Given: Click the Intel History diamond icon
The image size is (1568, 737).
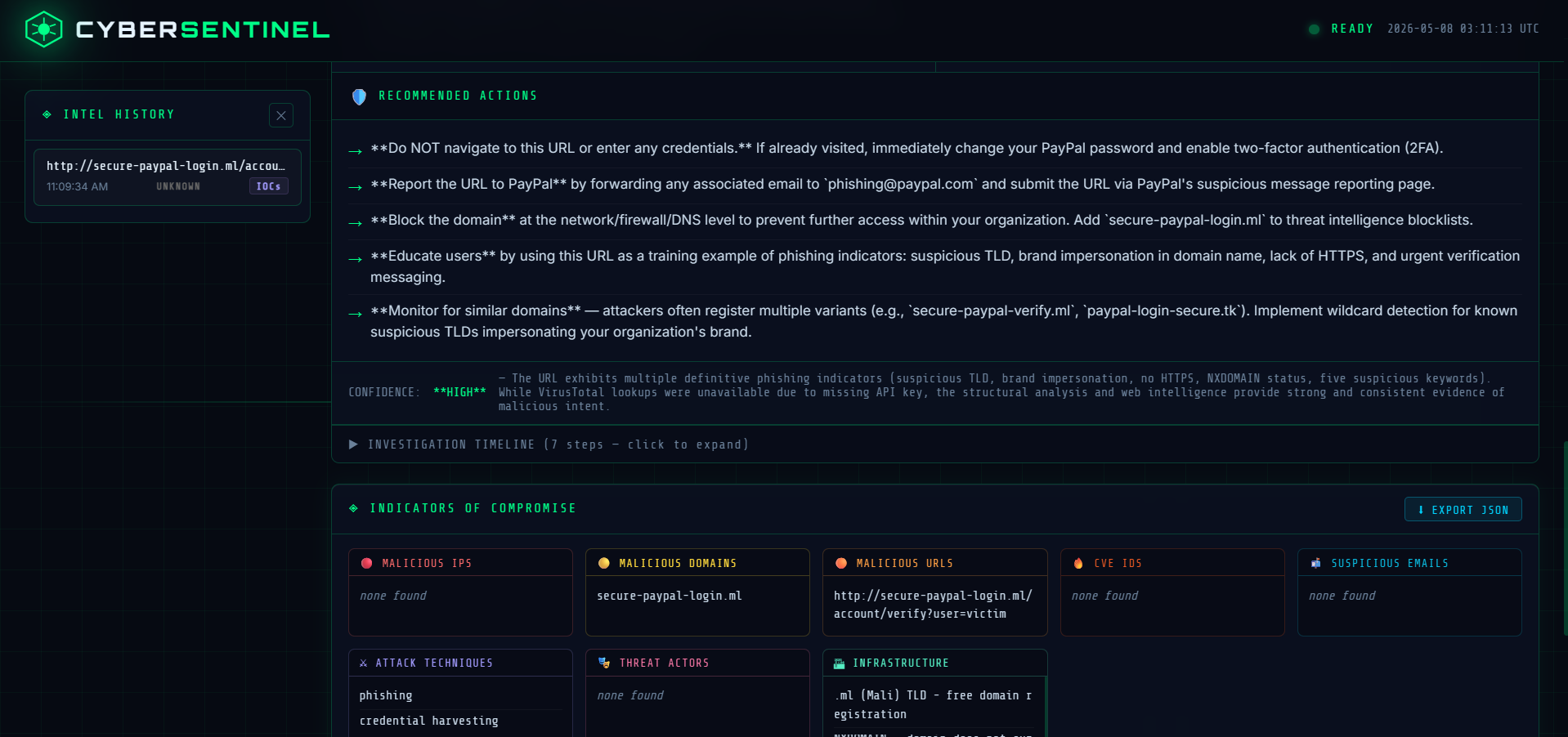Looking at the screenshot, I should [47, 114].
